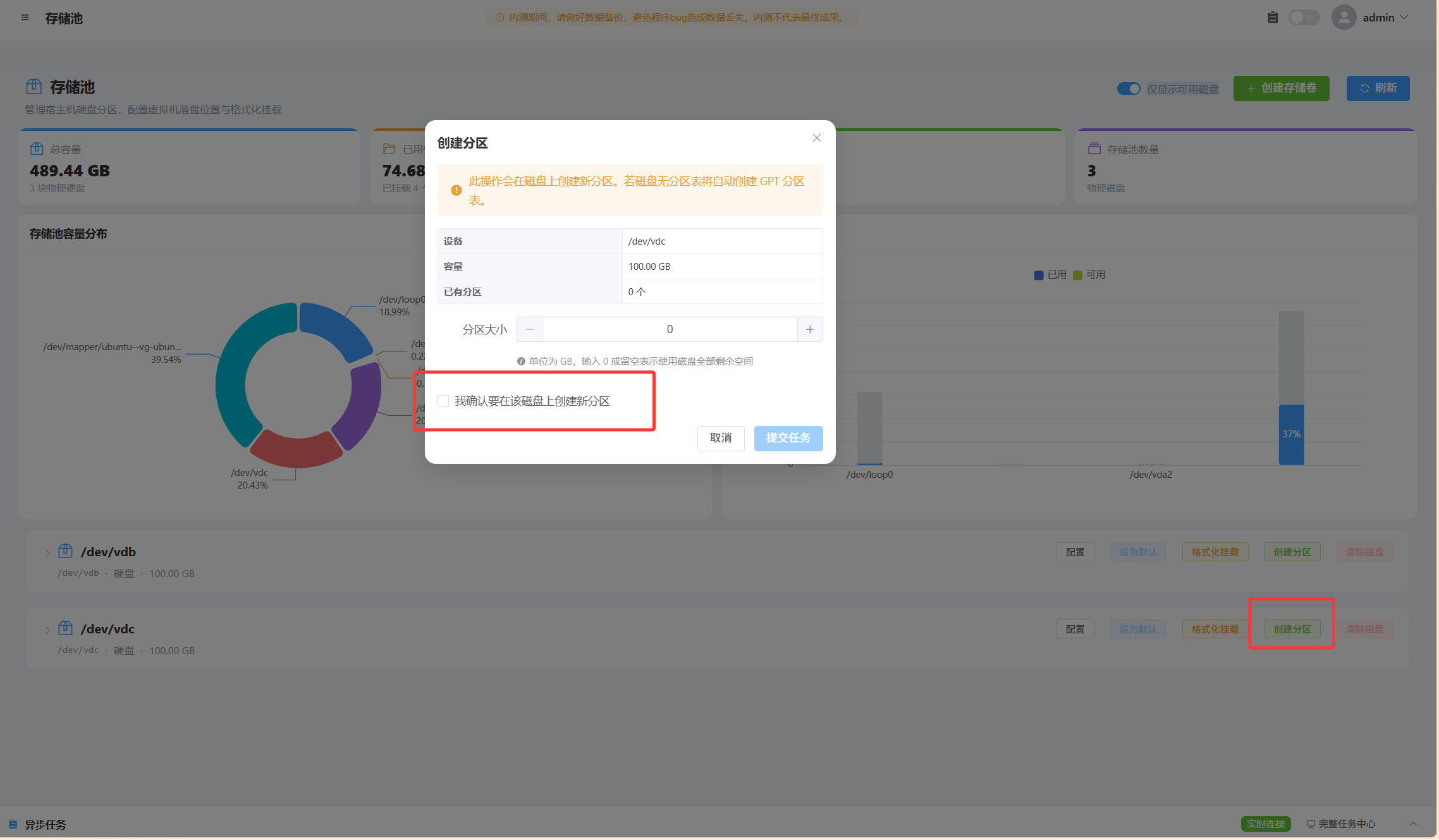The width and height of the screenshot is (1439, 840).
Task: Open 完整任务中心 link
Action: tap(1341, 824)
